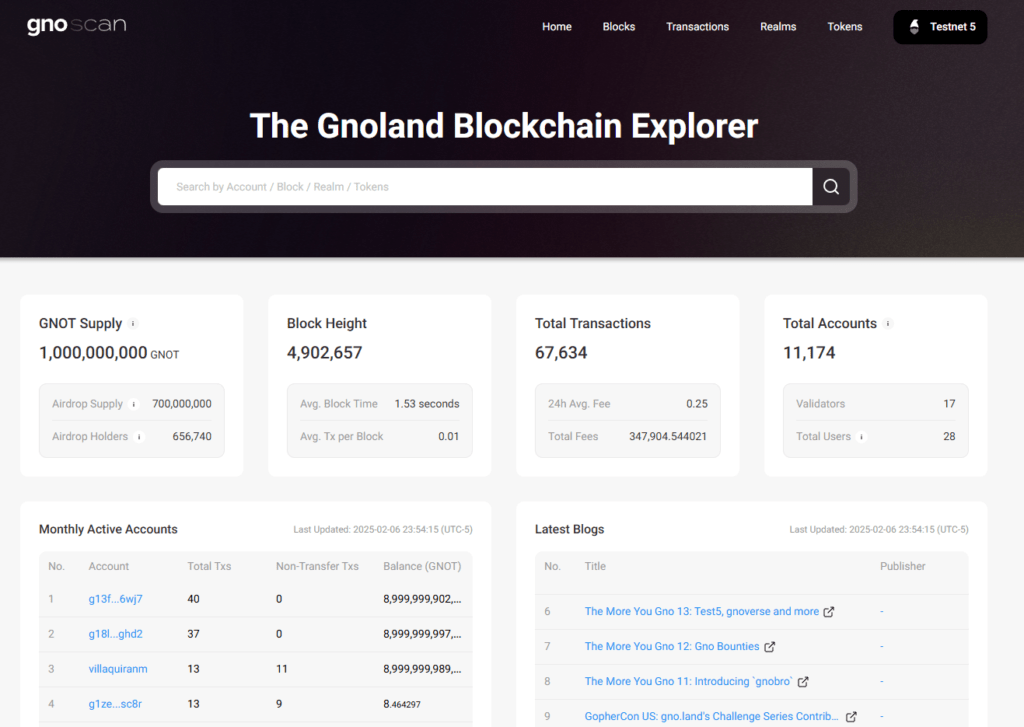1024x727 pixels.
Task: Click the Balance (GNOT) column header
Action: [422, 566]
